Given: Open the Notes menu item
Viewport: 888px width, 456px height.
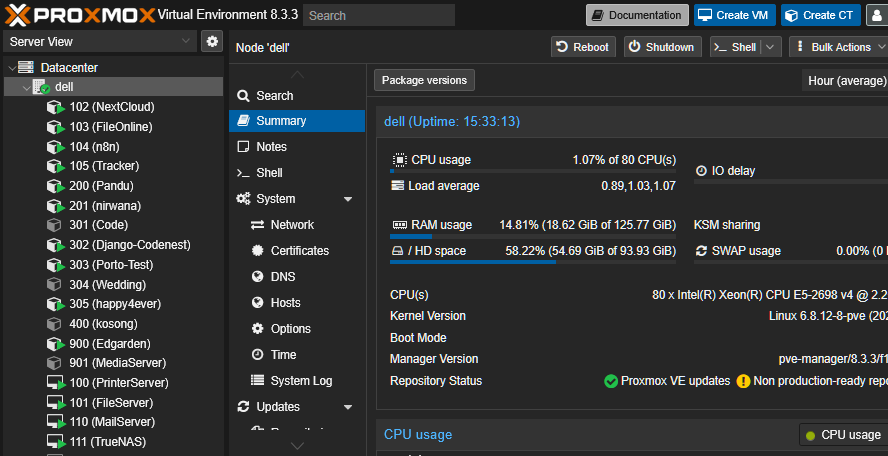Looking at the screenshot, I should pos(297,147).
